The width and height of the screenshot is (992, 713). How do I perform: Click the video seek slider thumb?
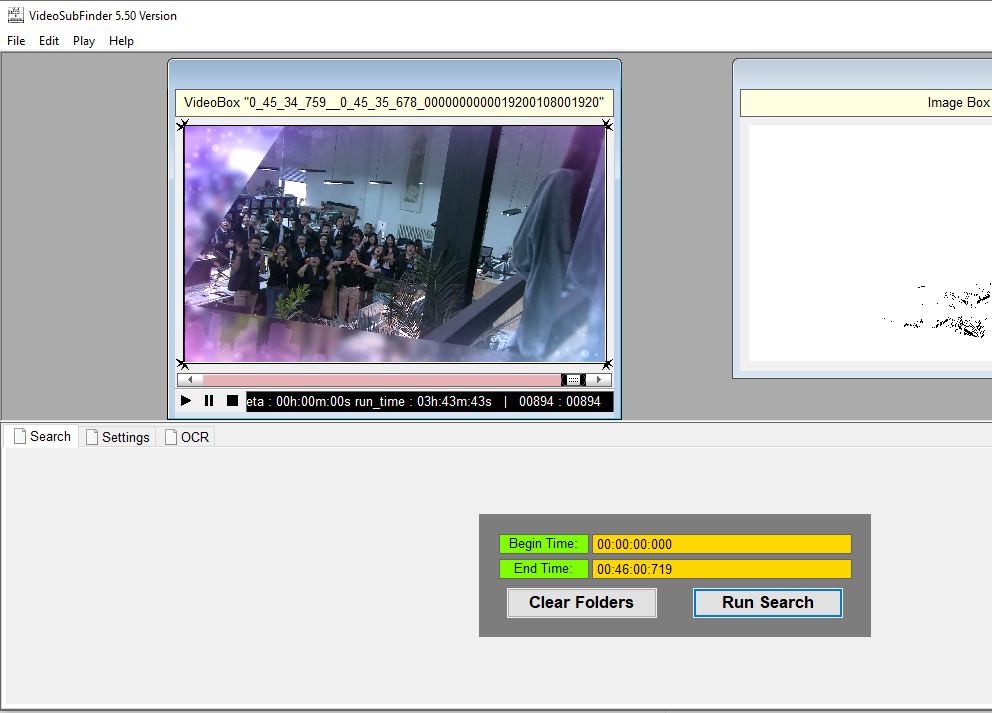pos(573,380)
